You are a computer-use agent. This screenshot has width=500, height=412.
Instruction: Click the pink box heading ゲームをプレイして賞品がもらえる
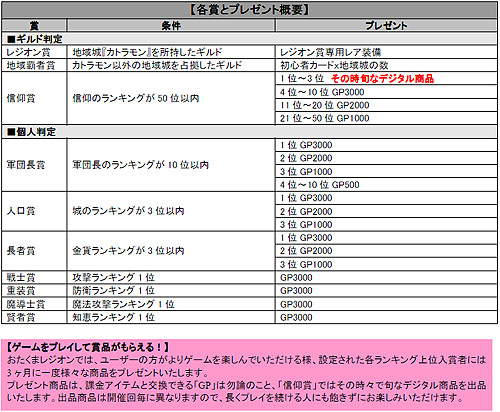[x=88, y=347]
